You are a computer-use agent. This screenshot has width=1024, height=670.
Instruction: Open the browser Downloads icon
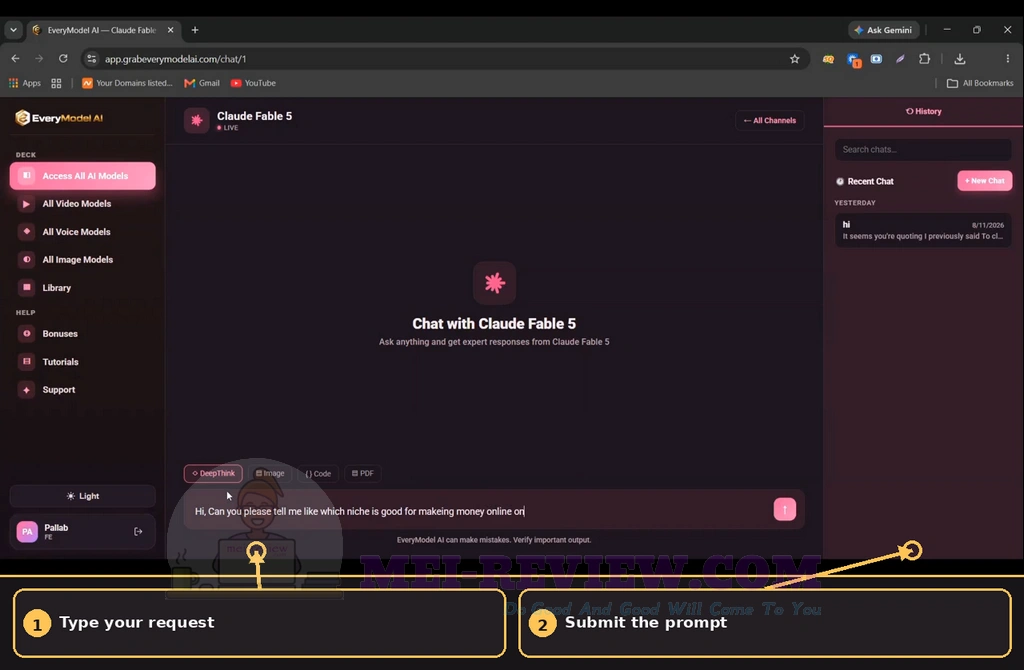tap(959, 59)
